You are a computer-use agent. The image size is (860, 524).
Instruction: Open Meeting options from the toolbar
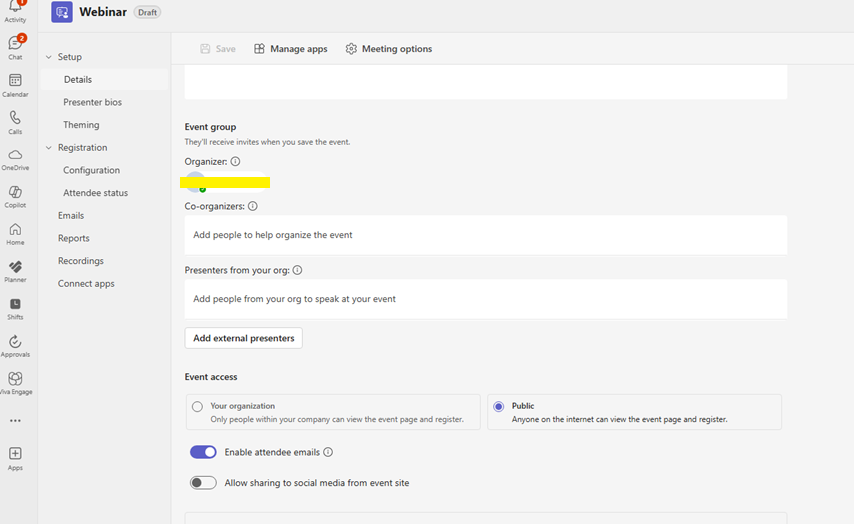389,49
